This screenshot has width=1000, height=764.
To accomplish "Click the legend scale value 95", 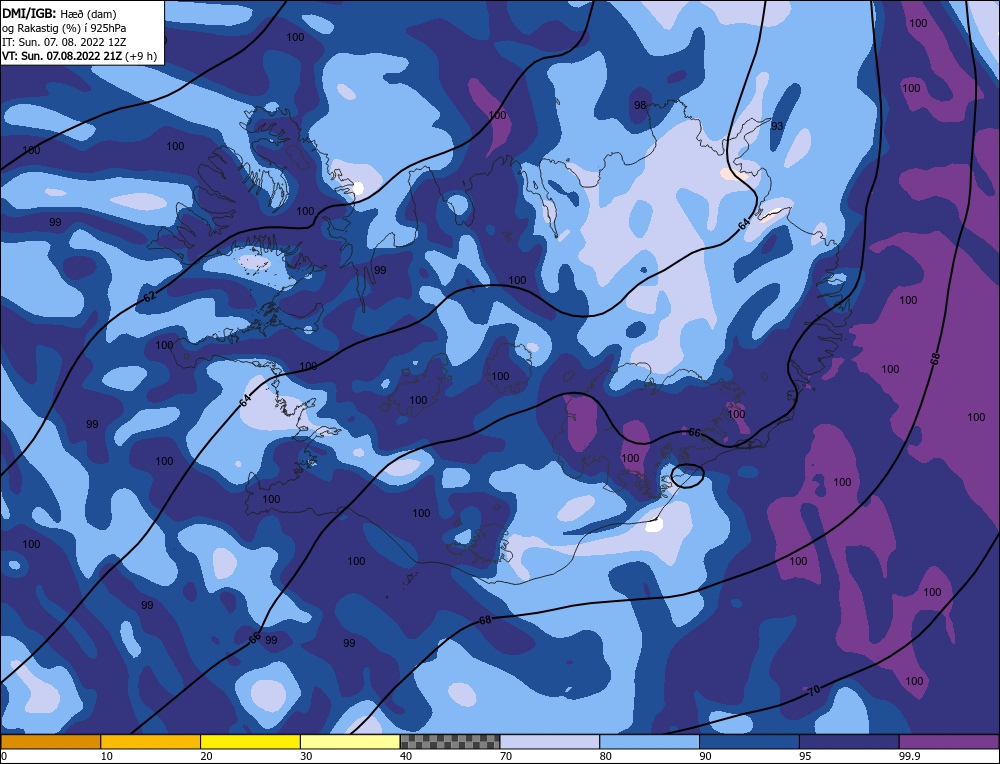I will pyautogui.click(x=805, y=757).
